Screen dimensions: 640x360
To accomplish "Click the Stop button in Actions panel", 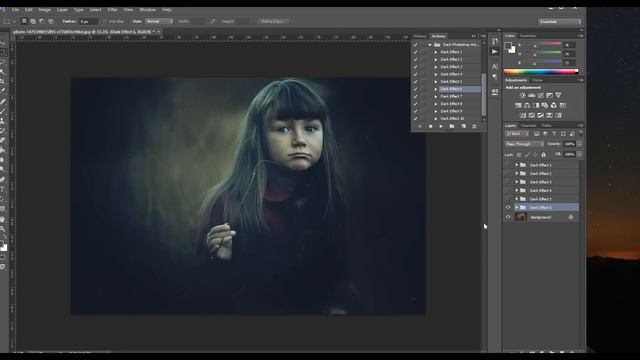I will pos(431,127).
